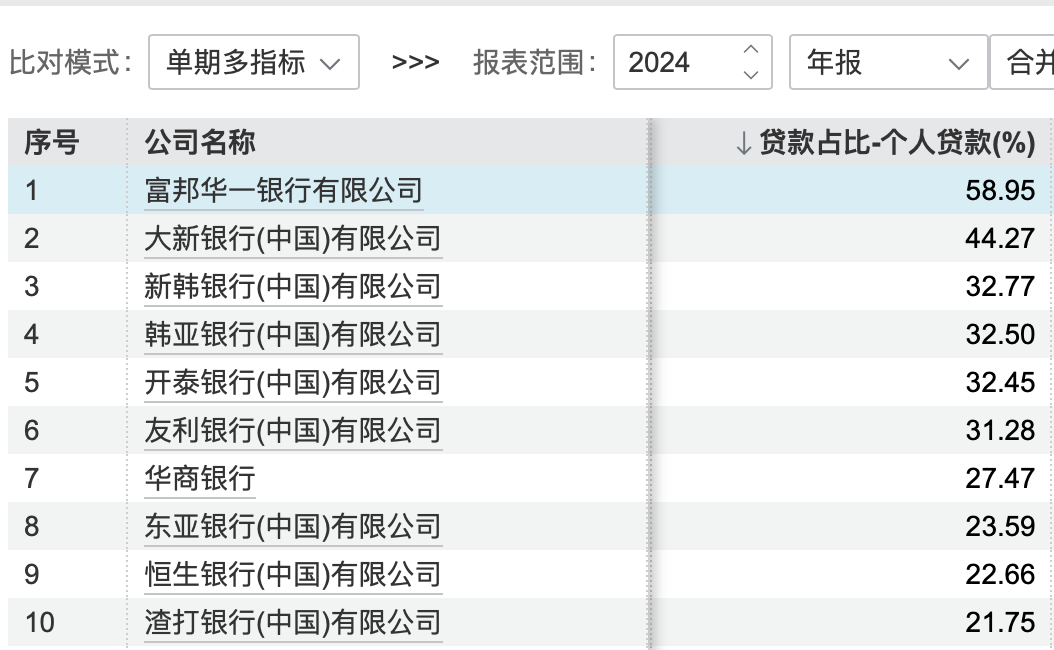Viewport: 1054px width, 650px height.
Task: Open the 单期多指标 comparison mode dropdown
Action: click(253, 63)
